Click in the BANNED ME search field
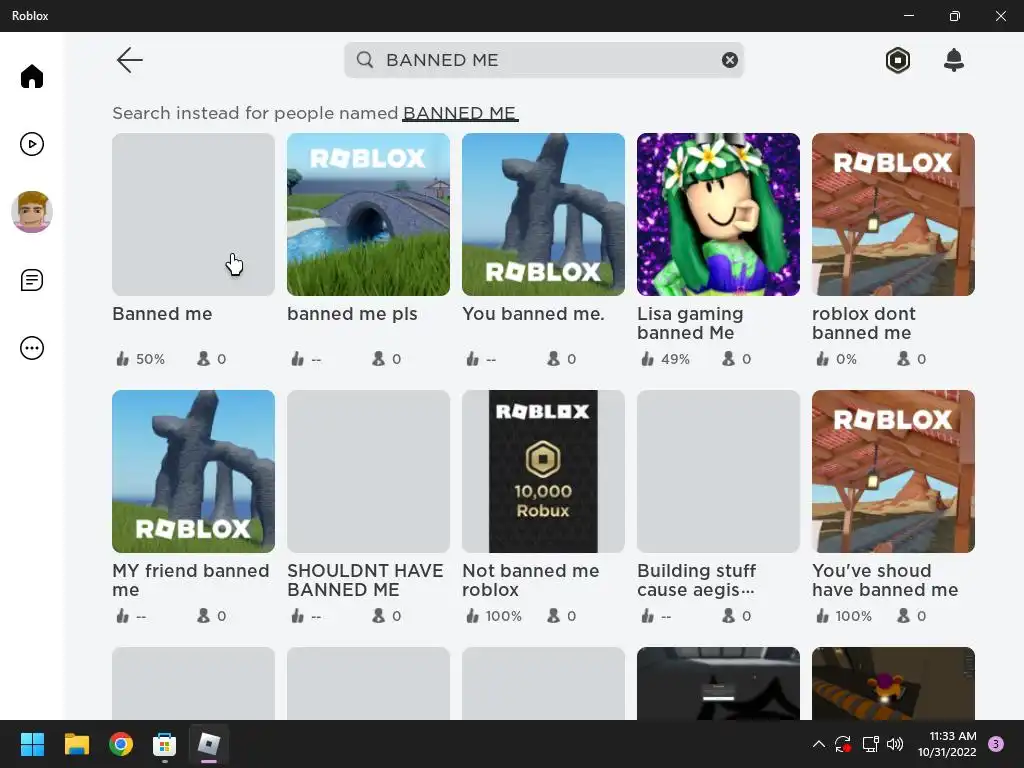 (543, 60)
